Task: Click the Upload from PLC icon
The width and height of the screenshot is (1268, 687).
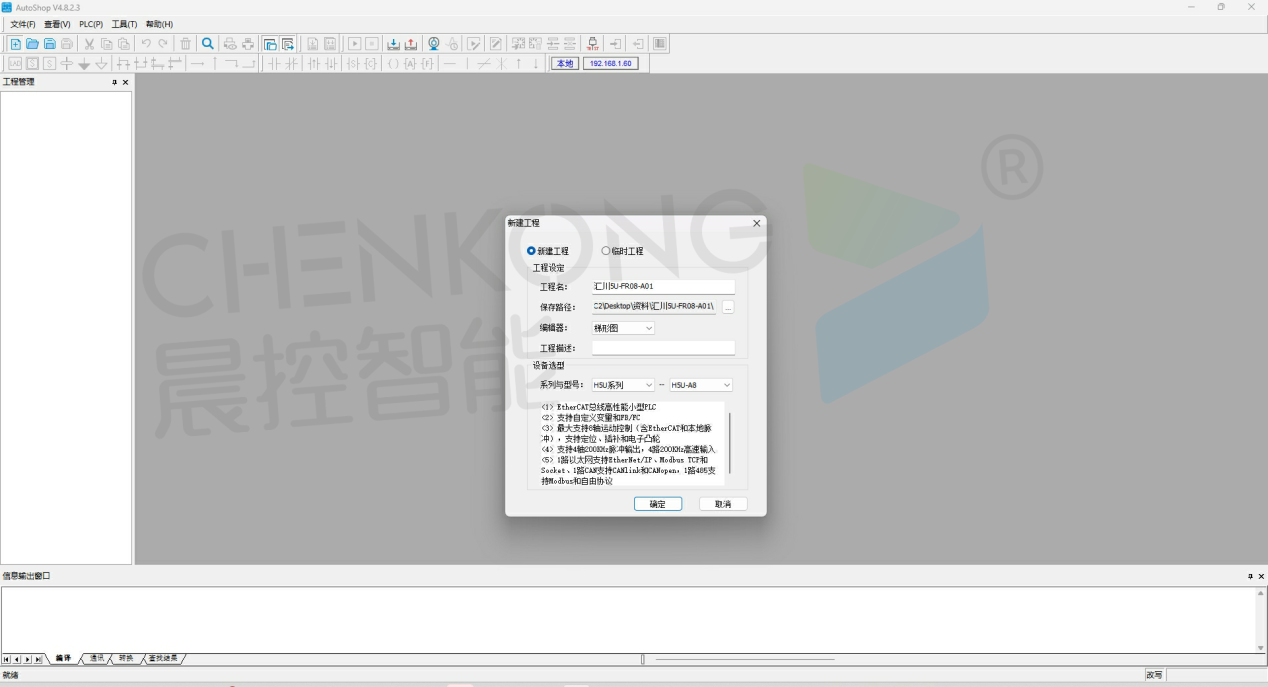Action: (410, 44)
